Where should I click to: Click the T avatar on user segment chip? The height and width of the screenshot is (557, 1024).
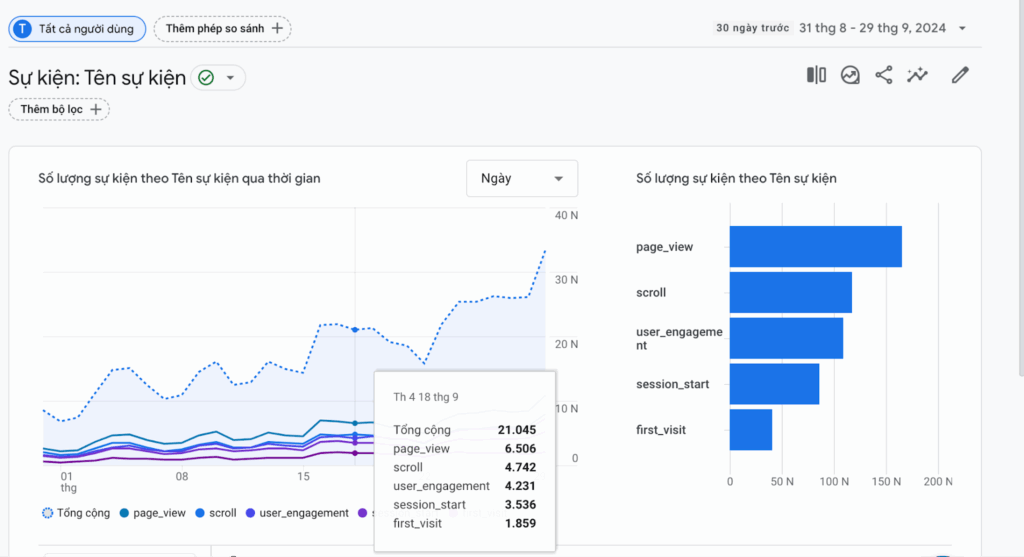(24, 29)
